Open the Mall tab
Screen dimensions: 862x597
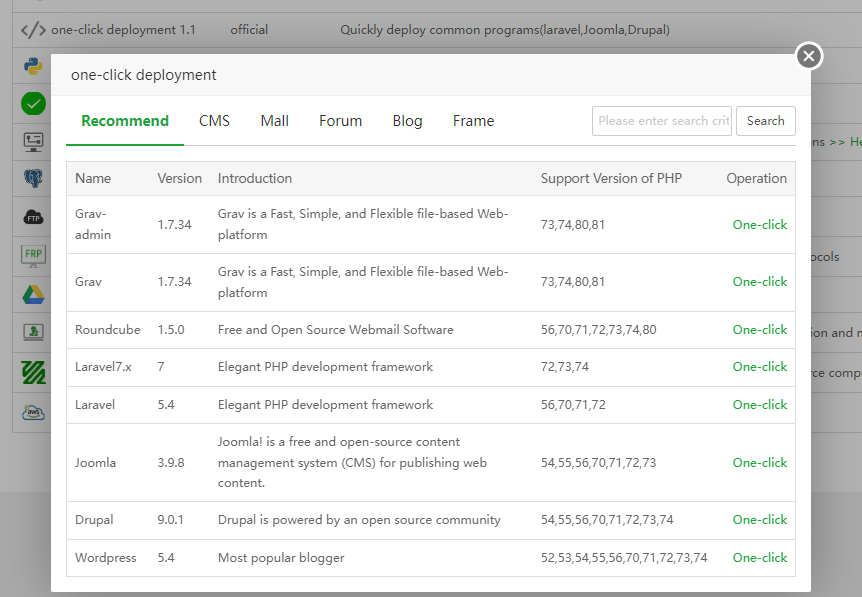pos(274,121)
